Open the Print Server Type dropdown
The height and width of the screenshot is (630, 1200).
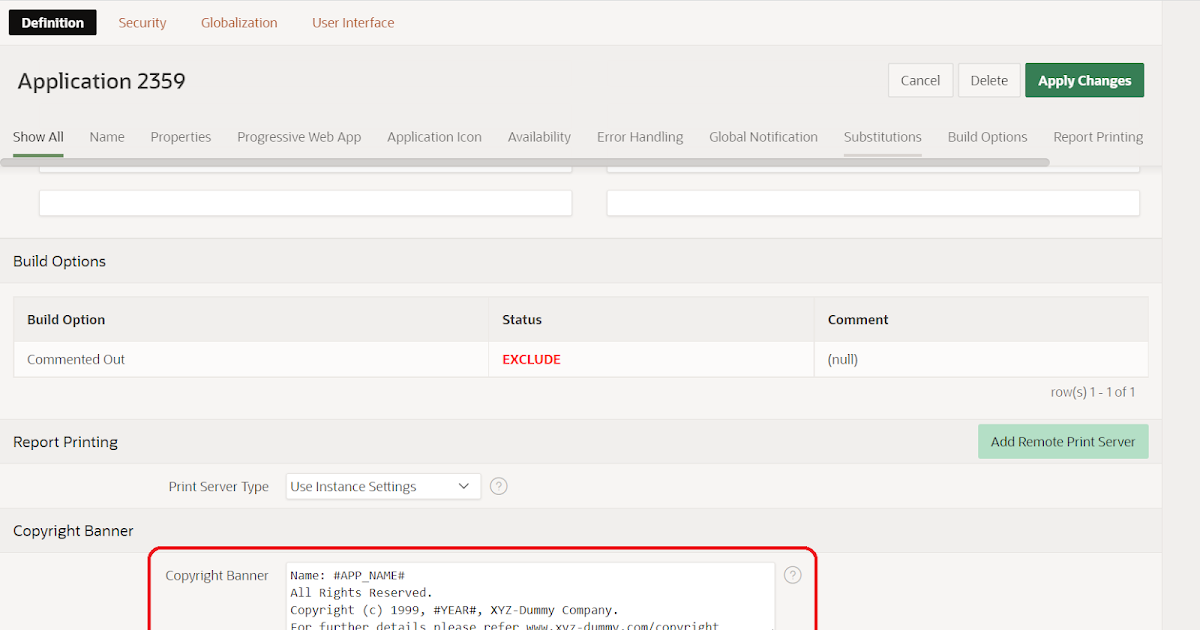[x=383, y=486]
